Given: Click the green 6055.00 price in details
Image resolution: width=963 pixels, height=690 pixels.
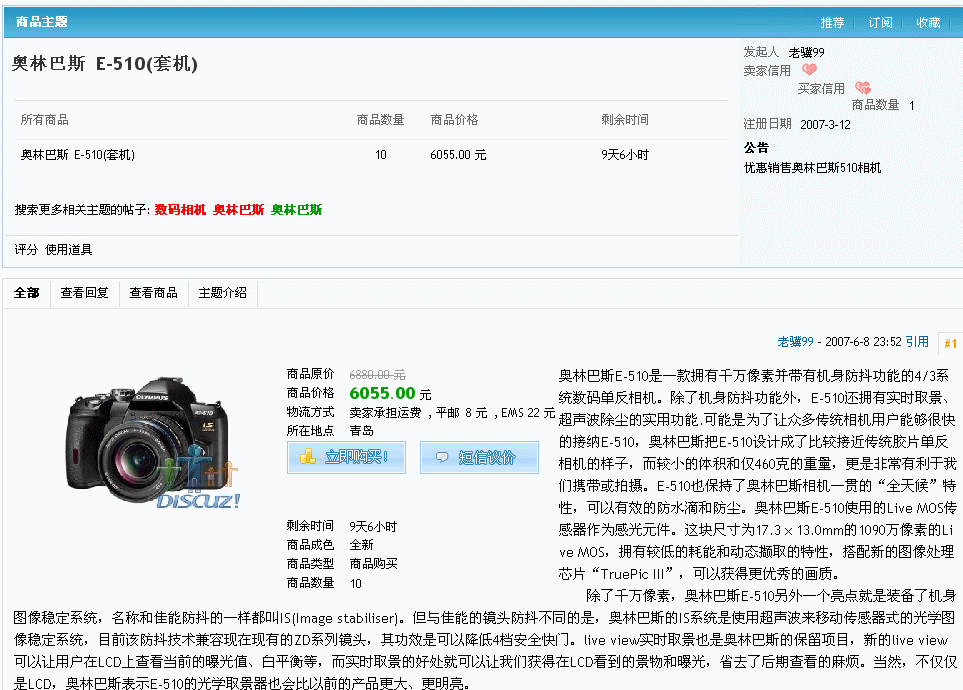Looking at the screenshot, I should [383, 393].
